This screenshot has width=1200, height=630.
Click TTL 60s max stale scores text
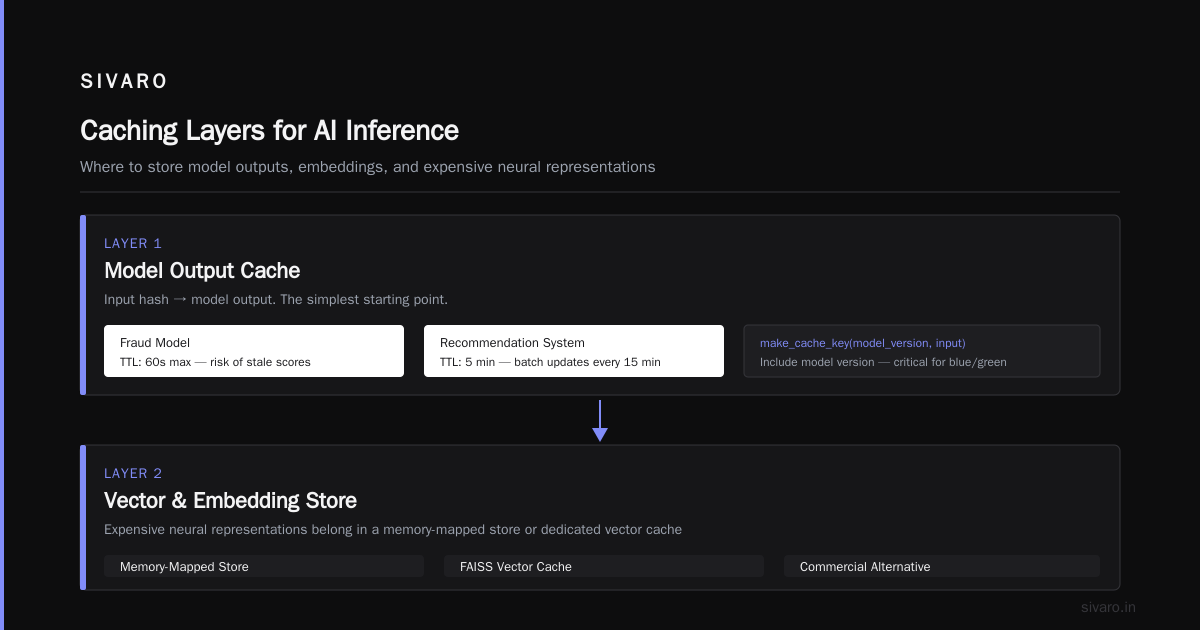(x=215, y=362)
